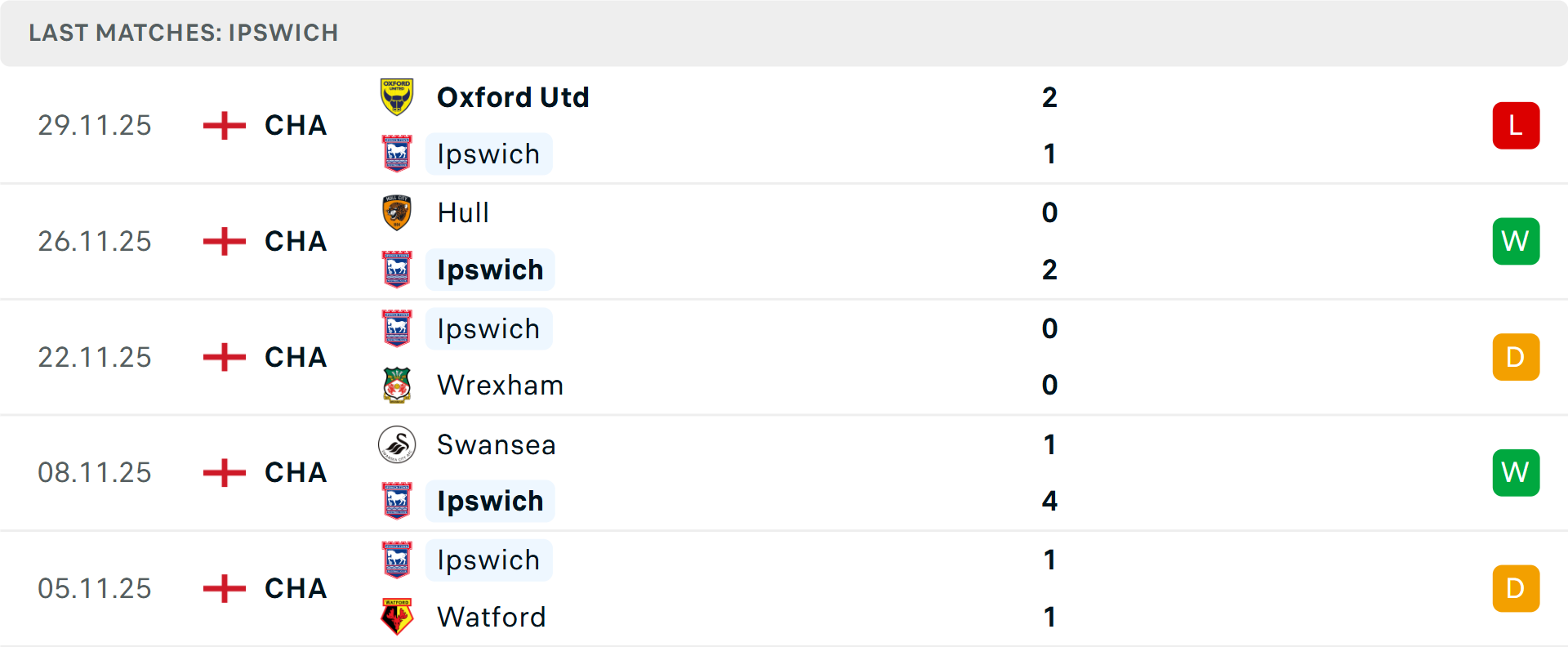
Task: Toggle the orange D badge for Wrexham match
Action: [x=1516, y=357]
